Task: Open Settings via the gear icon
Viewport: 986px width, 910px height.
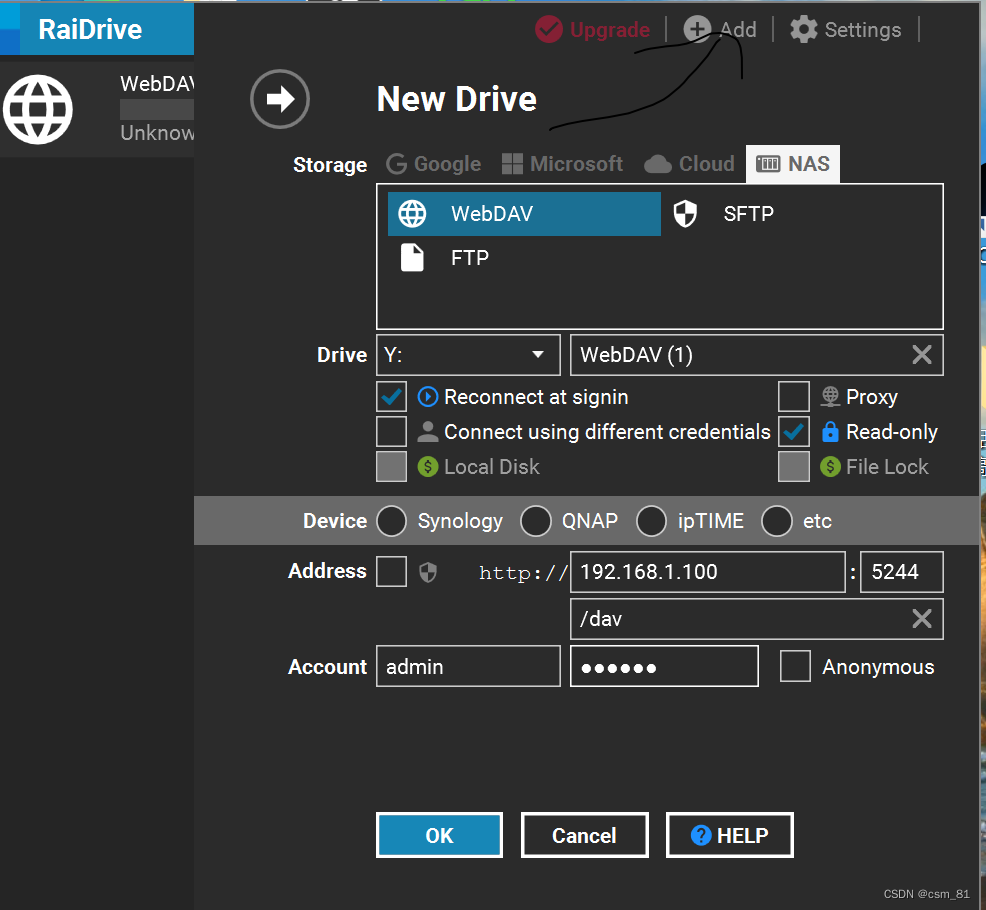Action: click(x=803, y=30)
